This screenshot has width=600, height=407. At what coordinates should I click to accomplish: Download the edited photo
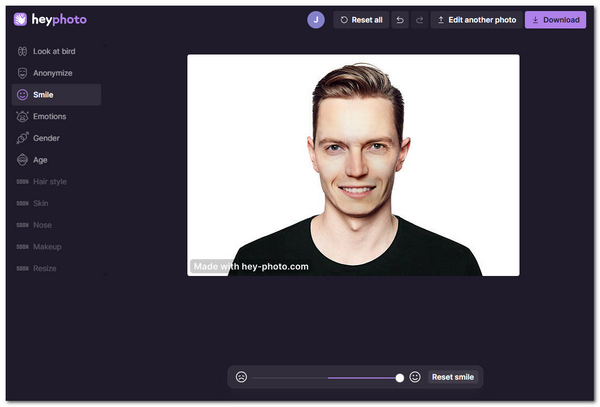click(555, 20)
